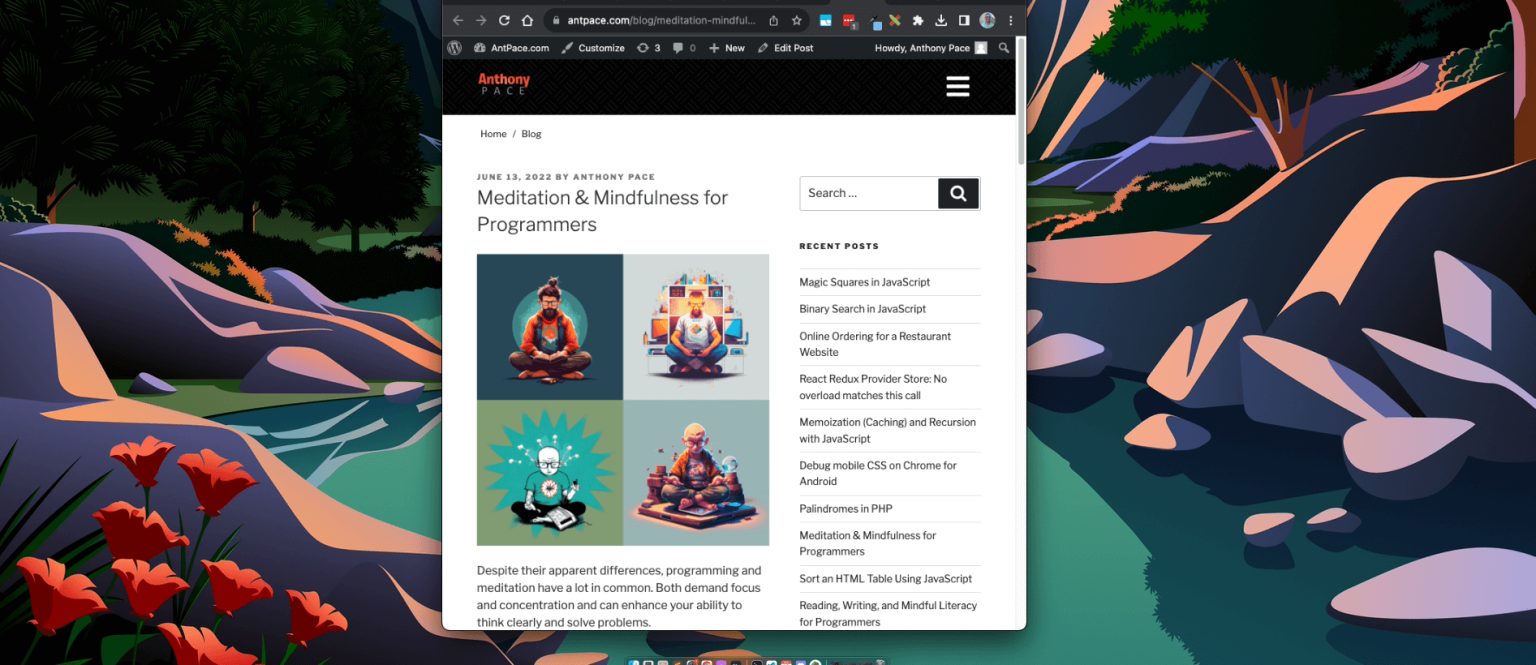The image size is (1536, 665).
Task: Open the New menu in the admin bar
Action: tap(727, 47)
